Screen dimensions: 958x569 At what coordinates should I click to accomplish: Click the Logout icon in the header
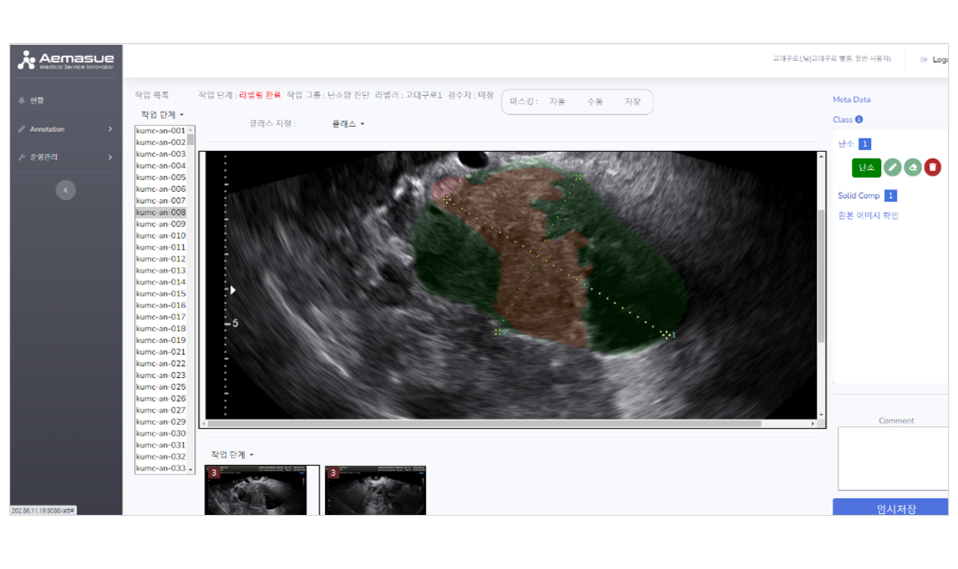click(x=924, y=59)
